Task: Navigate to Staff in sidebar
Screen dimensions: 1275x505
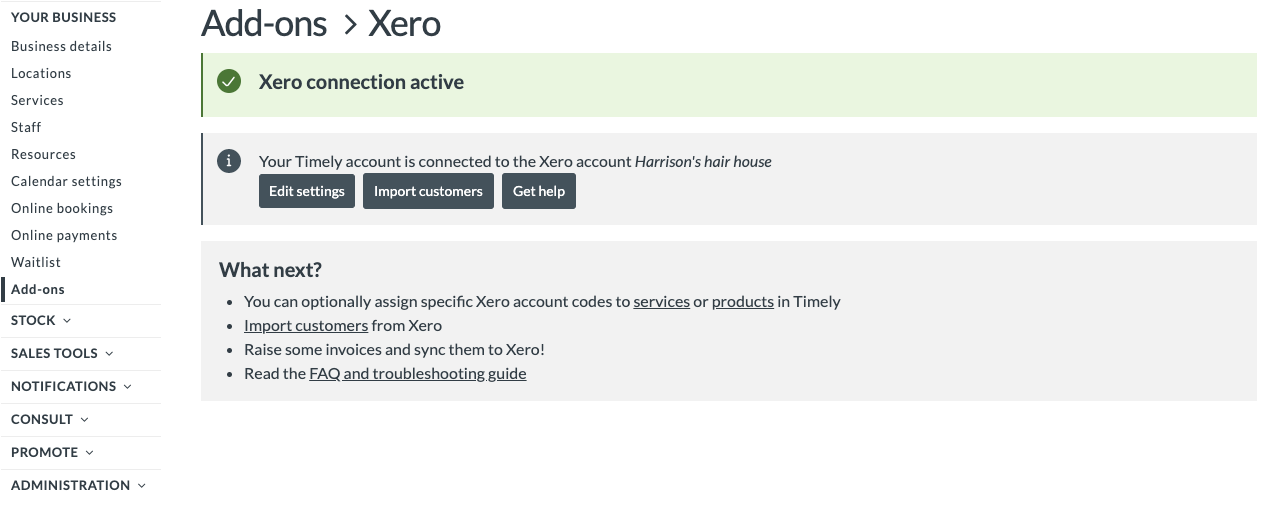Action: 26,128
